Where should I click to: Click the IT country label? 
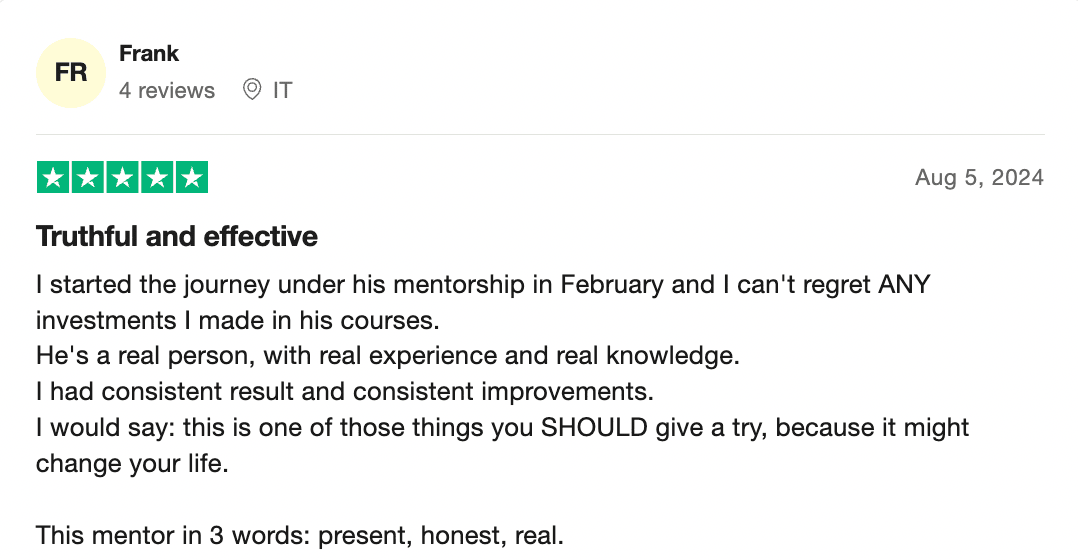point(282,90)
